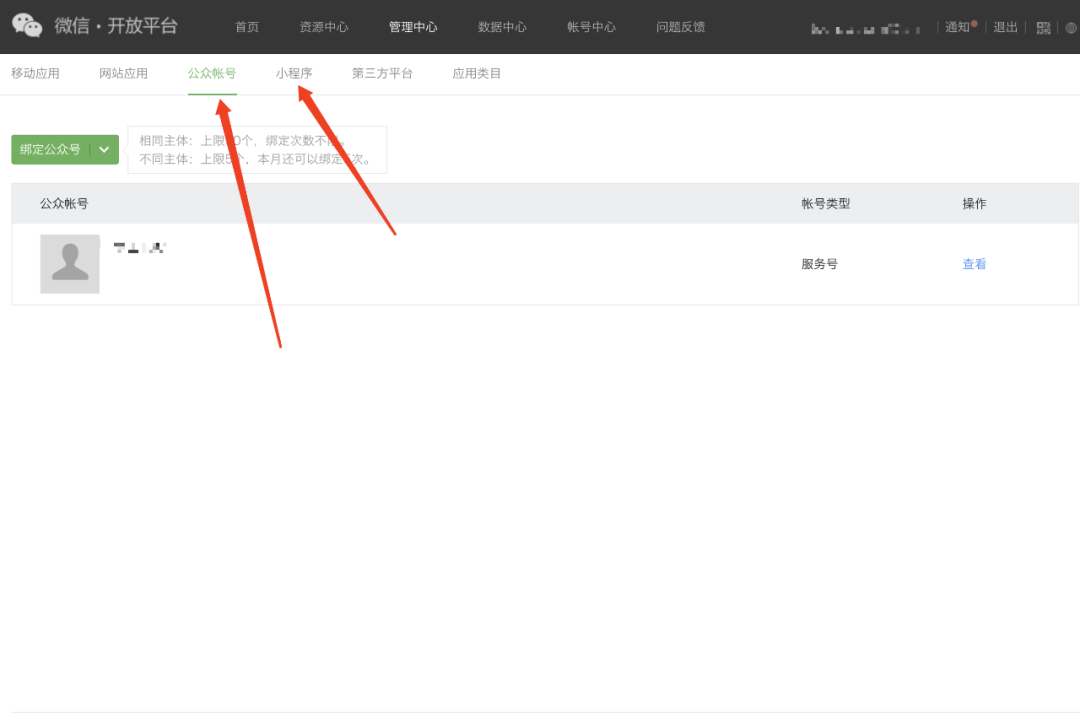This screenshot has height=718, width=1080.
Task: Open the 资源中心 menu item
Action: [323, 27]
